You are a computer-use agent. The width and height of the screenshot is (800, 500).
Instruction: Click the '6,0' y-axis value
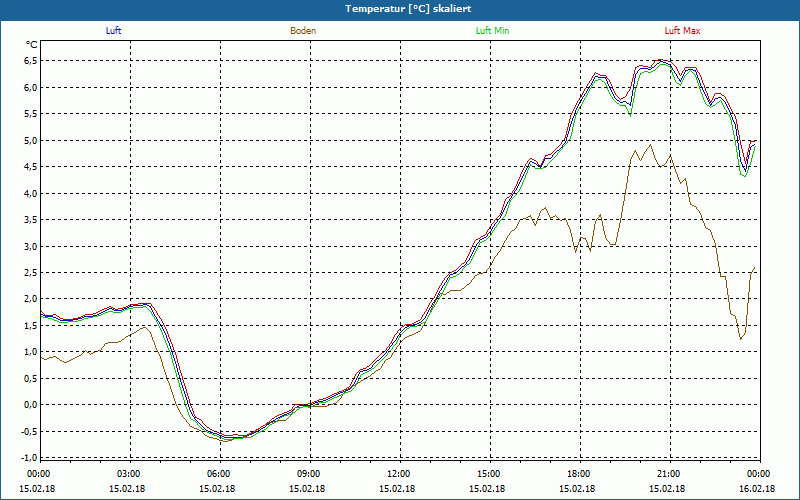[x=31, y=87]
